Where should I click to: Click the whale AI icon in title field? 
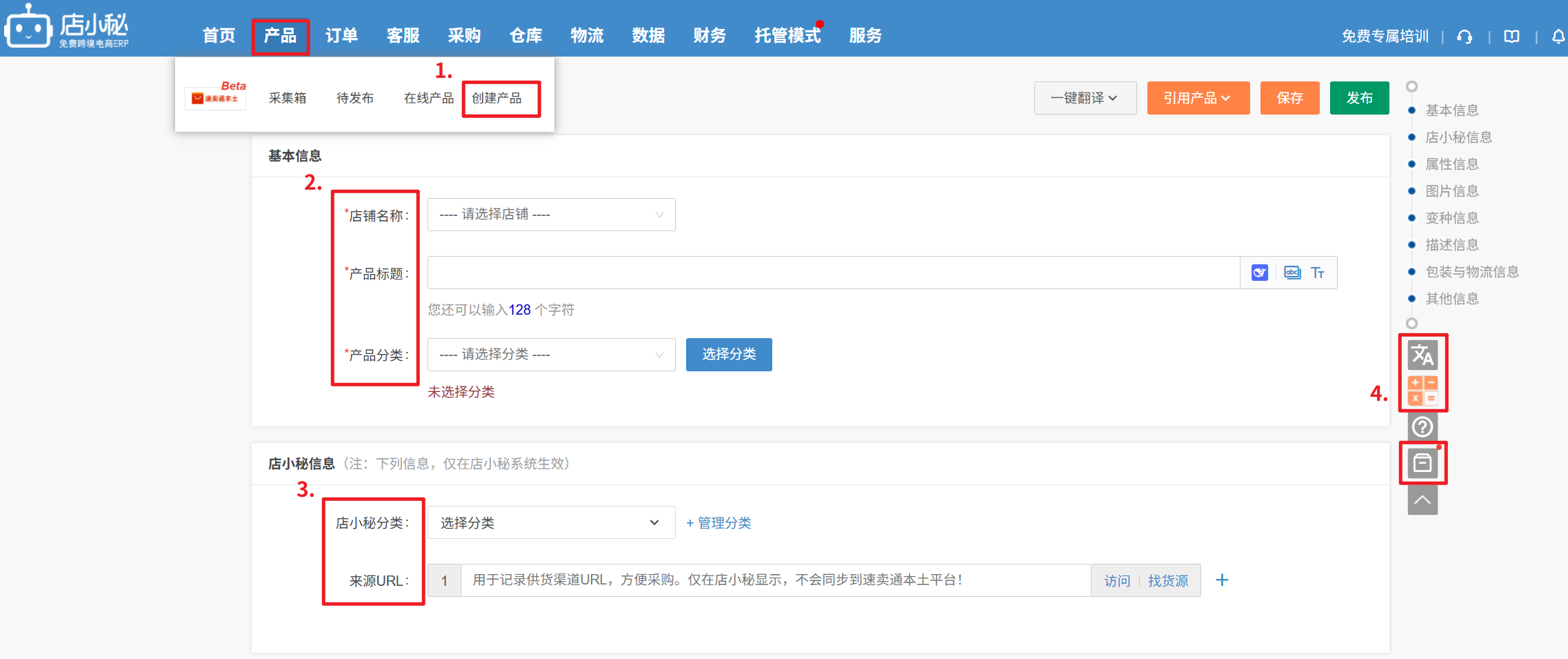coord(1259,273)
